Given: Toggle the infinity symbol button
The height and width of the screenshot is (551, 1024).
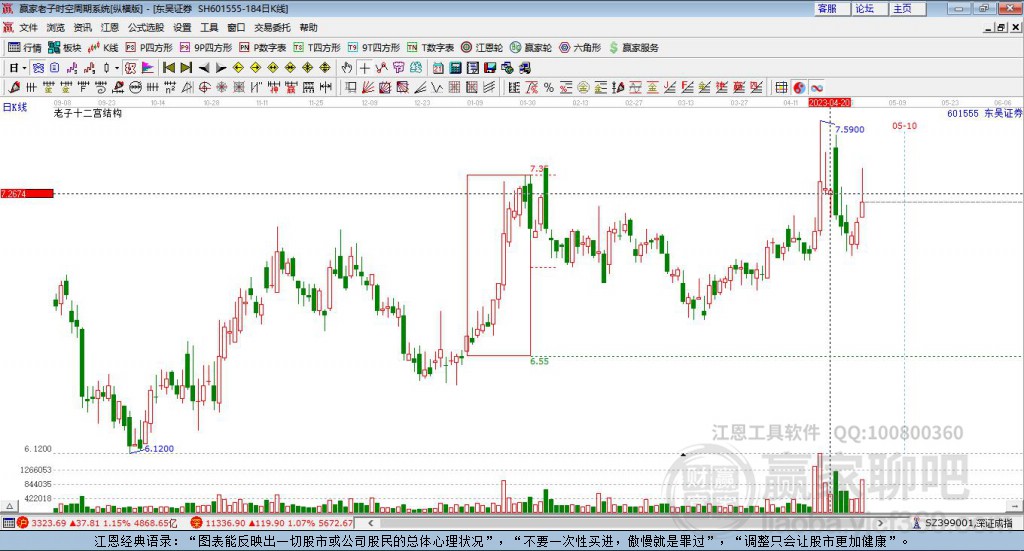Looking at the screenshot, I should tap(816, 87).
